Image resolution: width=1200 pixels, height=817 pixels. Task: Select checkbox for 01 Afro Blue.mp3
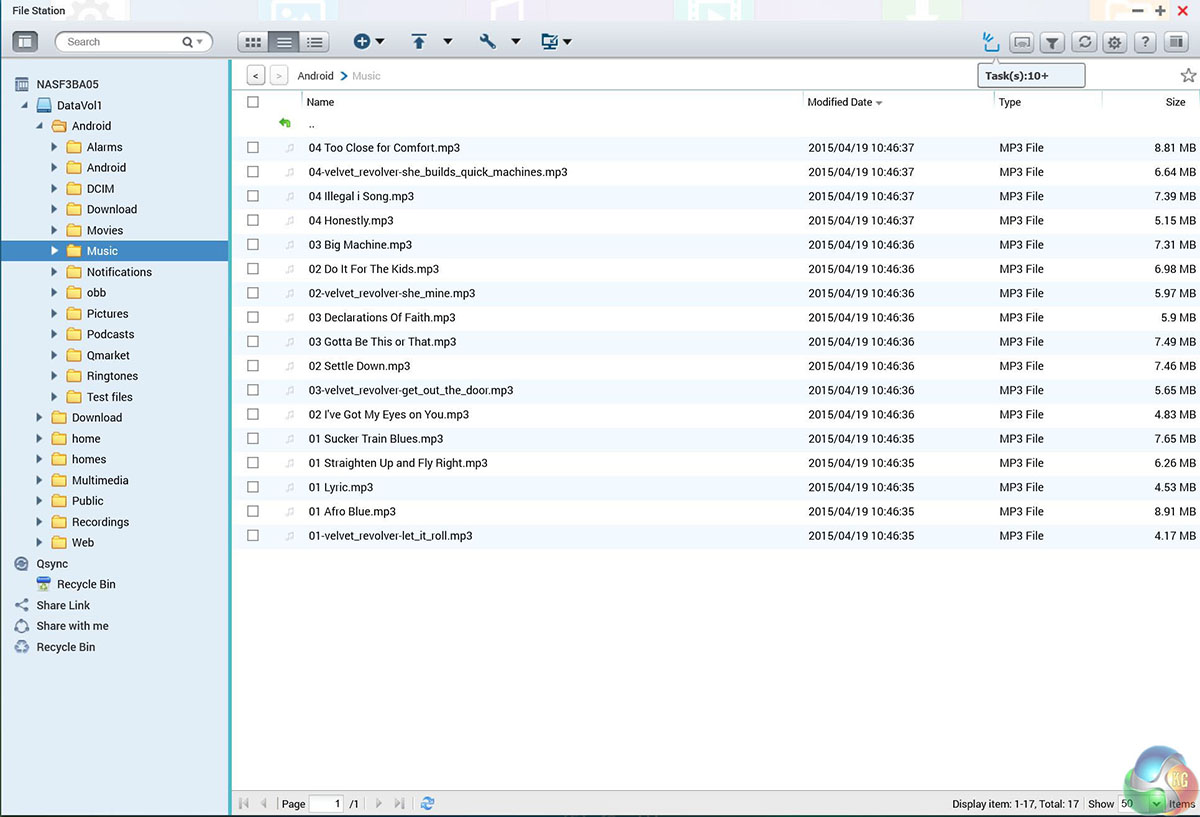coord(253,512)
